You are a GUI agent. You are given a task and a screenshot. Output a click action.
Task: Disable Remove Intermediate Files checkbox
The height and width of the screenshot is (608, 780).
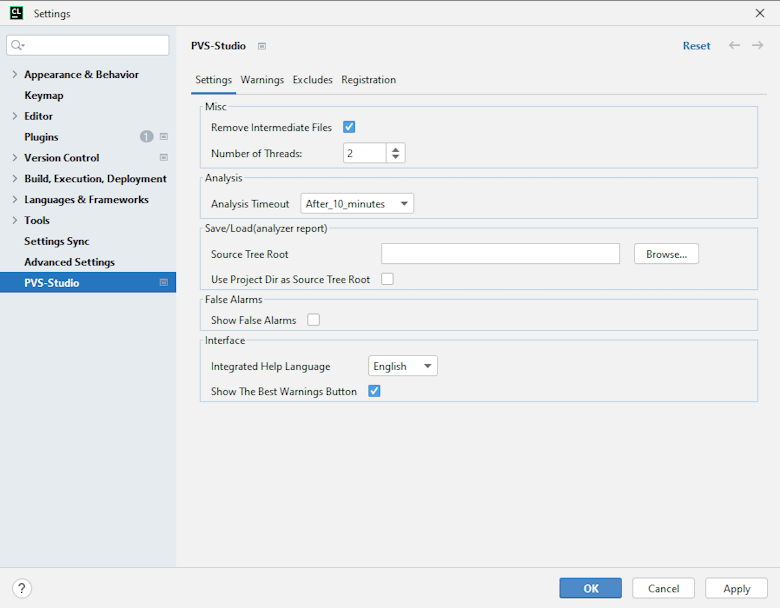349,127
